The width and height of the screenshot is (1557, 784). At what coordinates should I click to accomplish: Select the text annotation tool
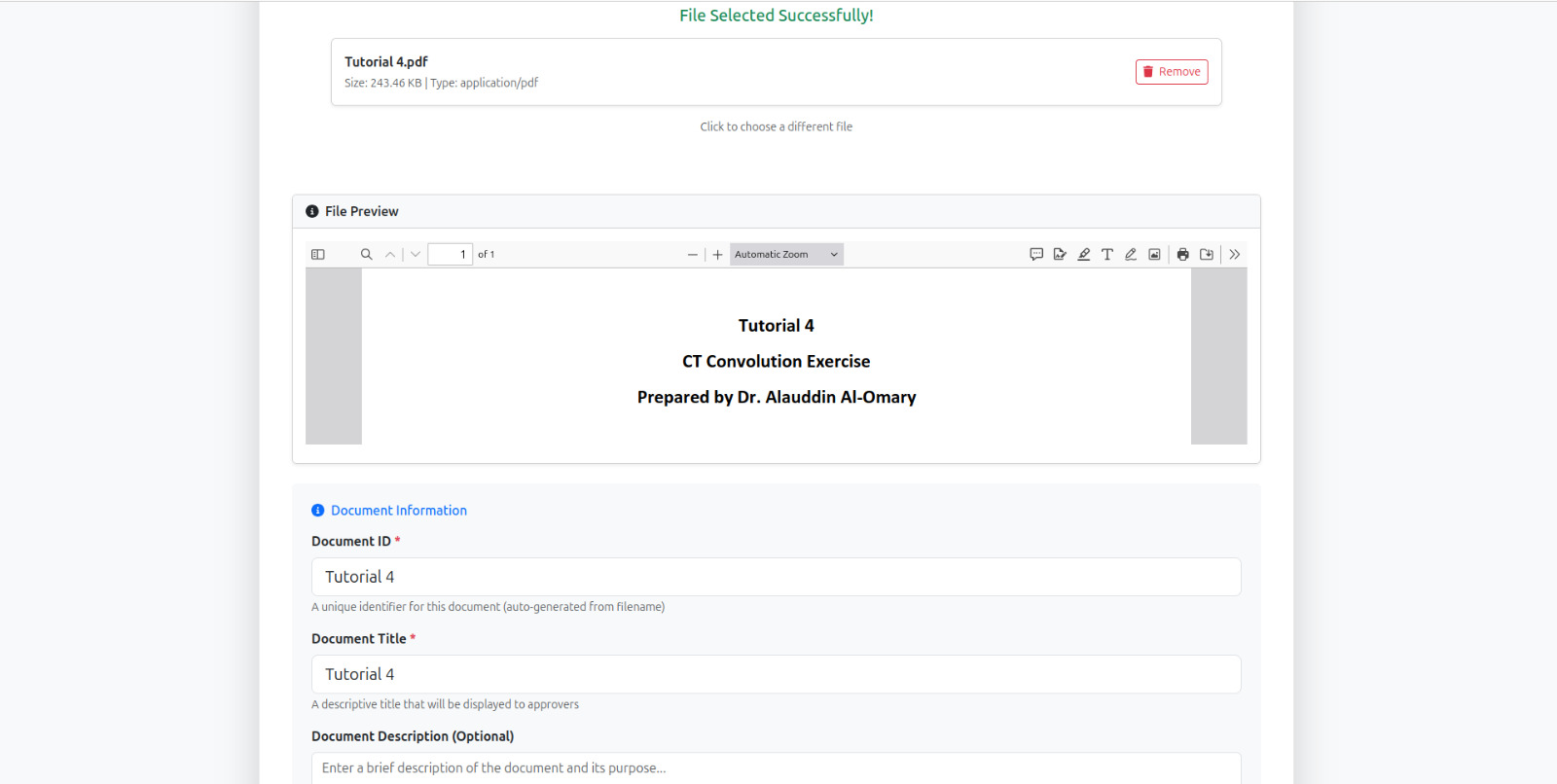[1107, 255]
